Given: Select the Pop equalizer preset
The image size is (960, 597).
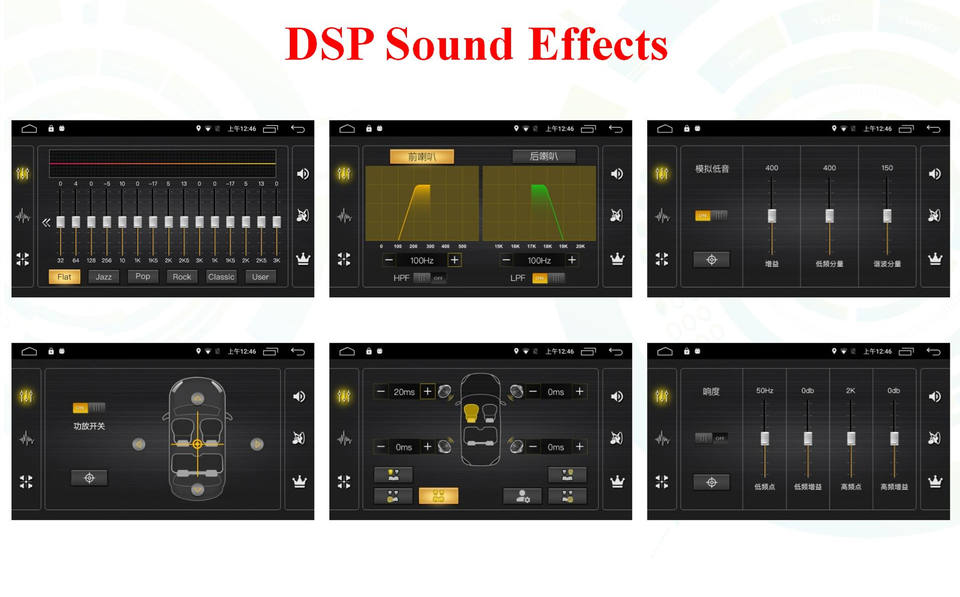Looking at the screenshot, I should coord(143,277).
